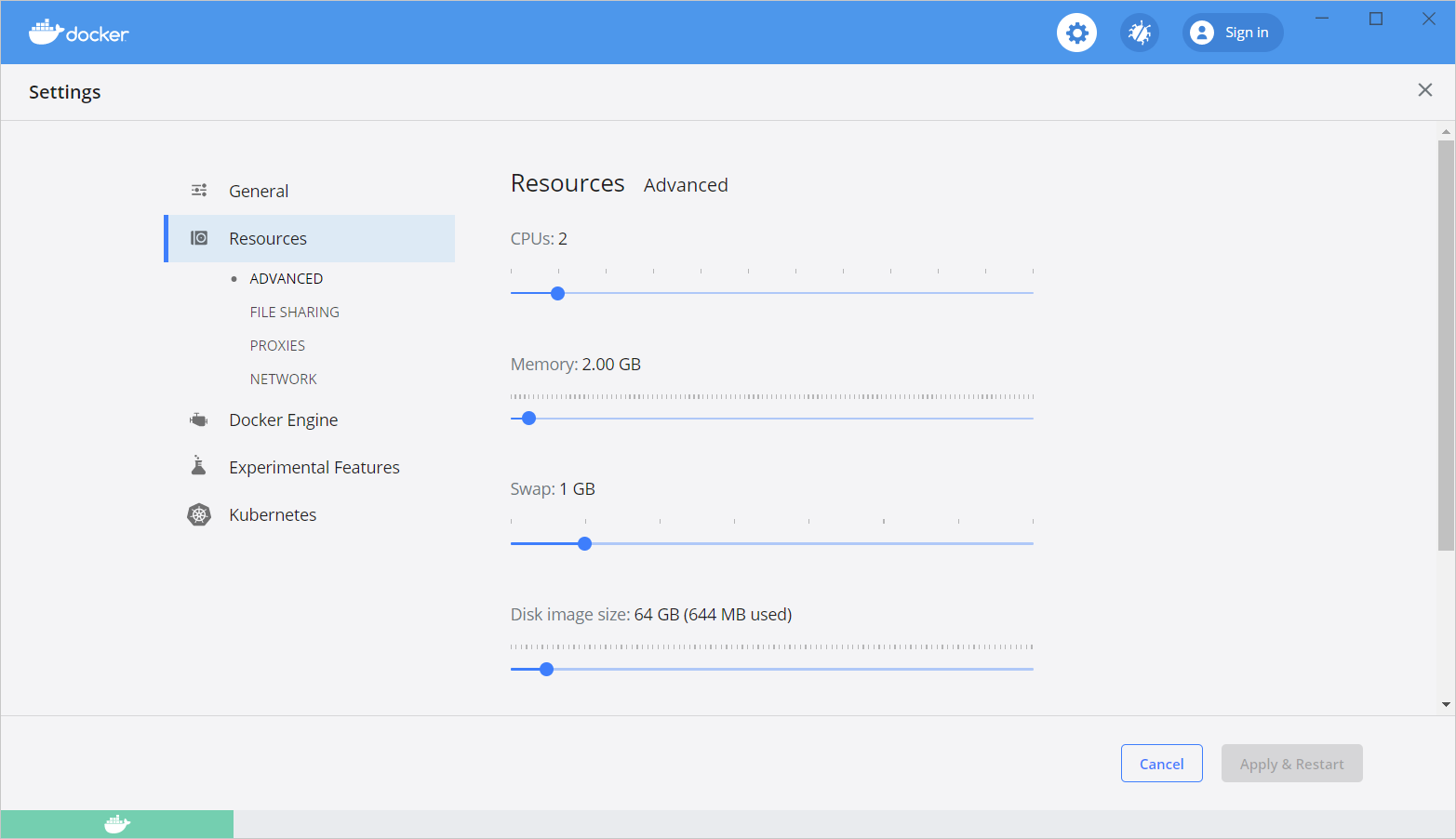
Task: Open the Settings gear icon
Action: tap(1076, 32)
